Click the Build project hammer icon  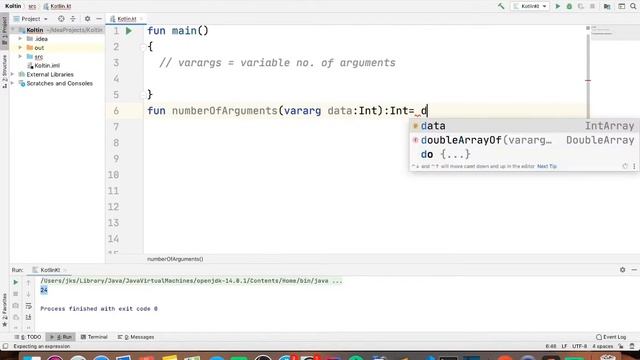pos(501,6)
